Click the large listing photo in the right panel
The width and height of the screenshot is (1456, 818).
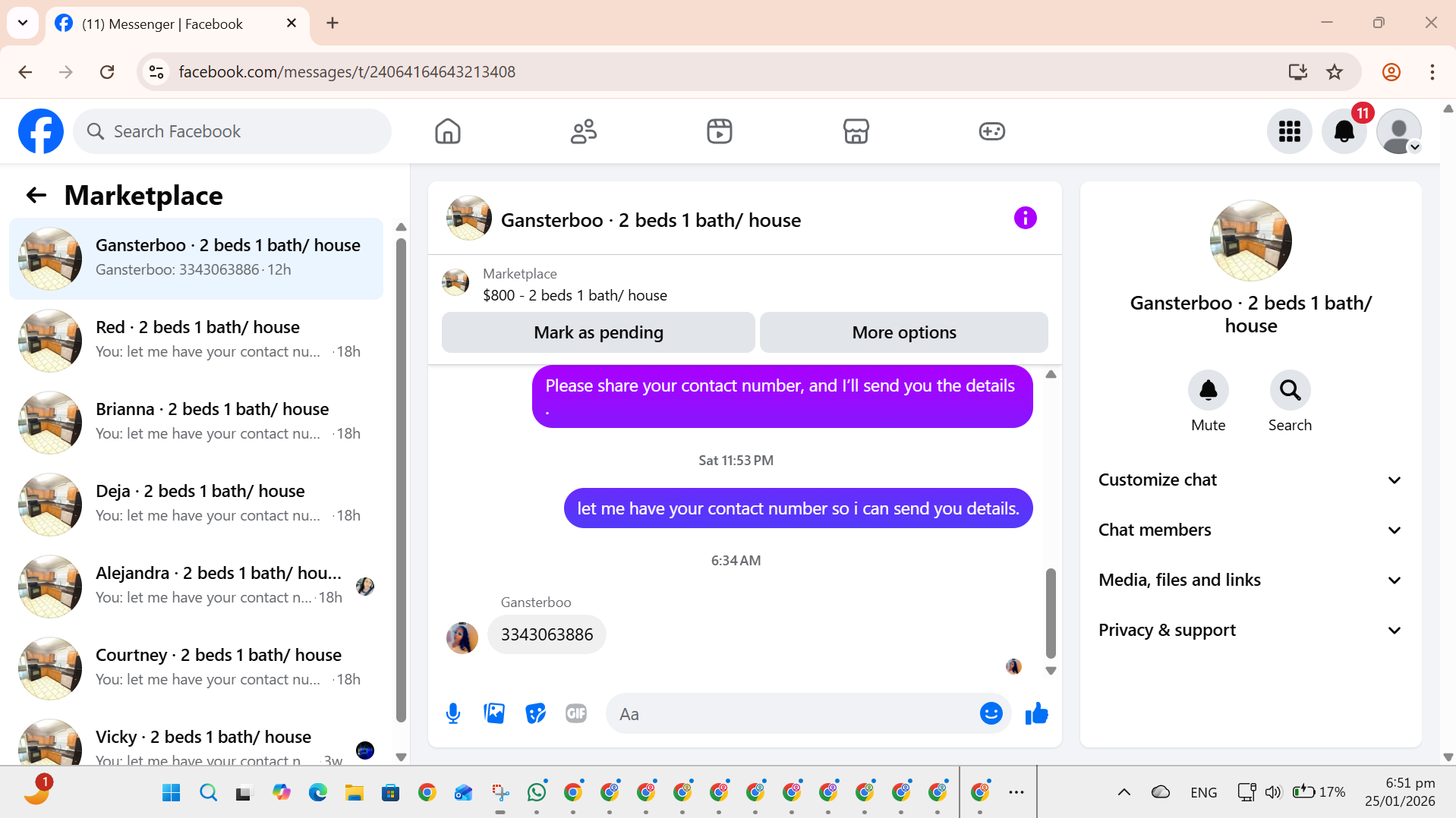pyautogui.click(x=1250, y=241)
